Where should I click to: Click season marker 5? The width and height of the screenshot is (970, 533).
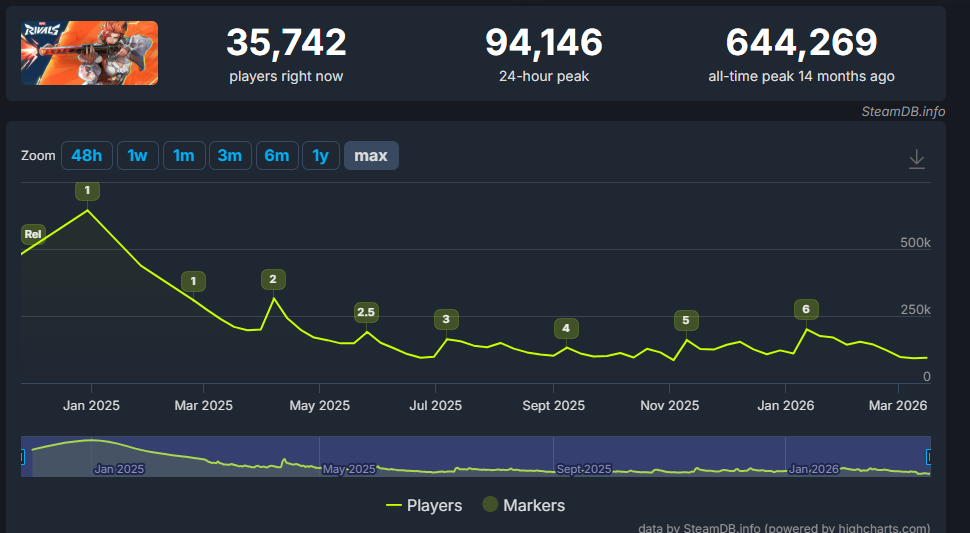tap(686, 320)
